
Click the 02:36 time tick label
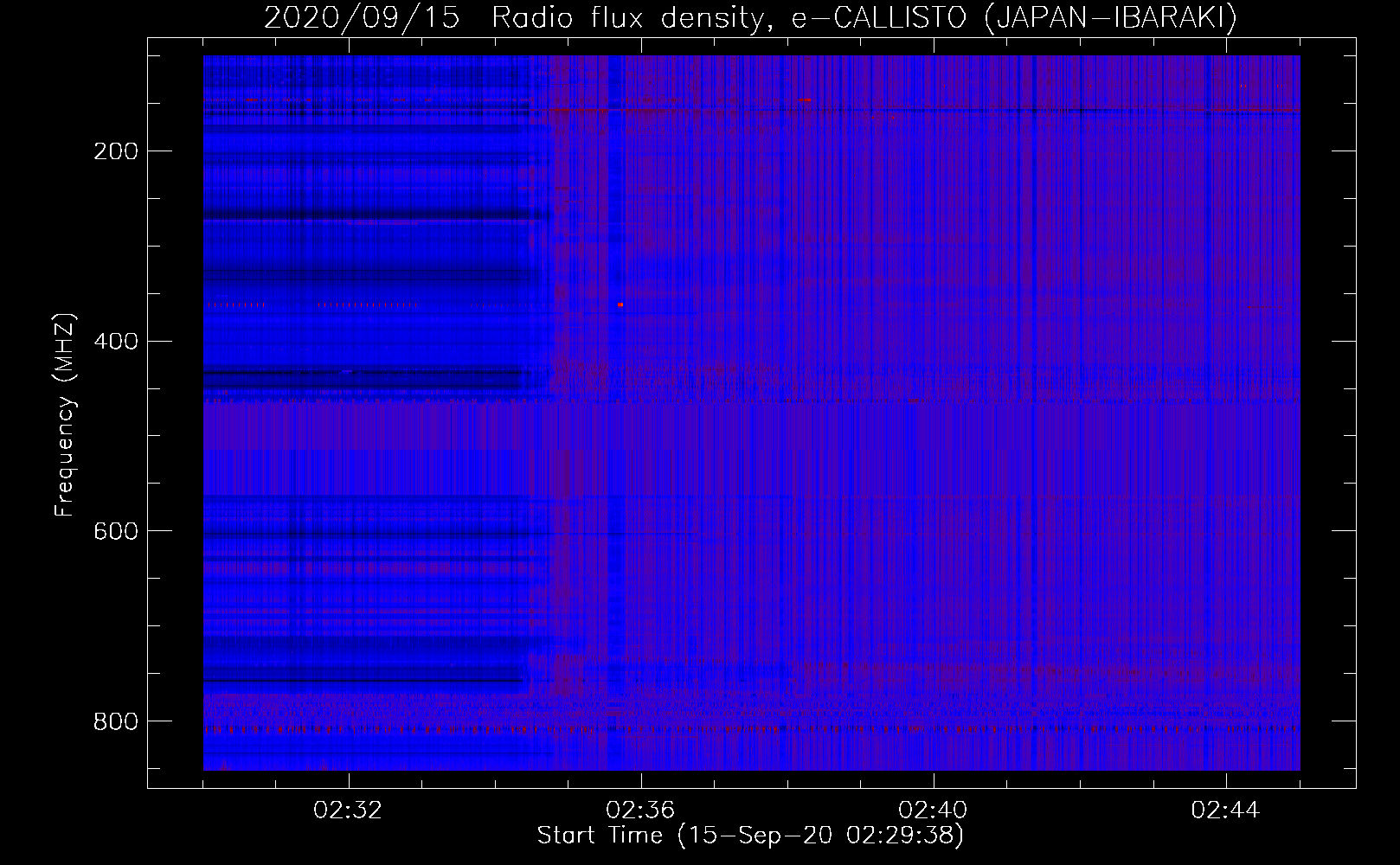pos(640,811)
